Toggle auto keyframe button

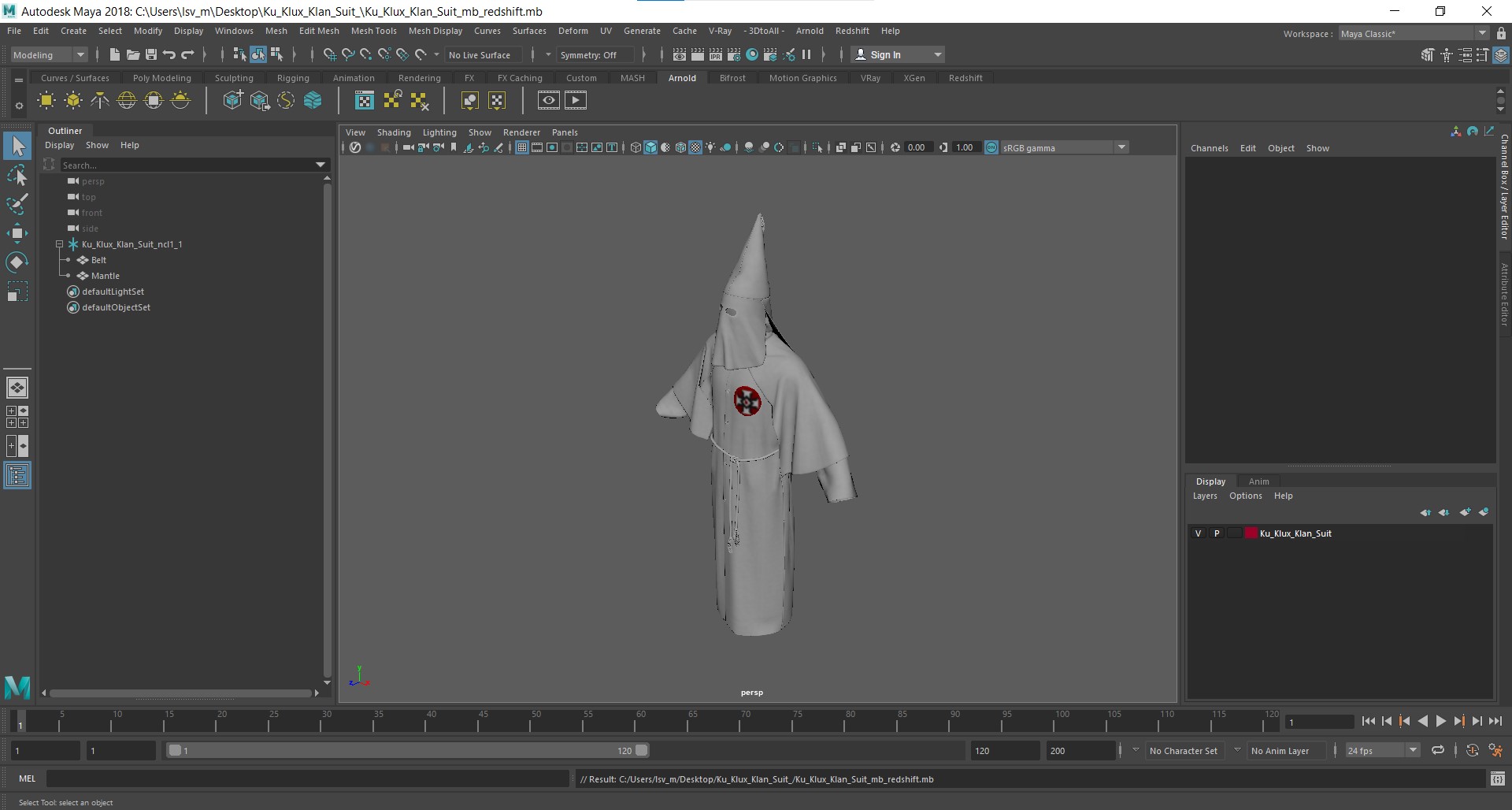pos(1473,750)
